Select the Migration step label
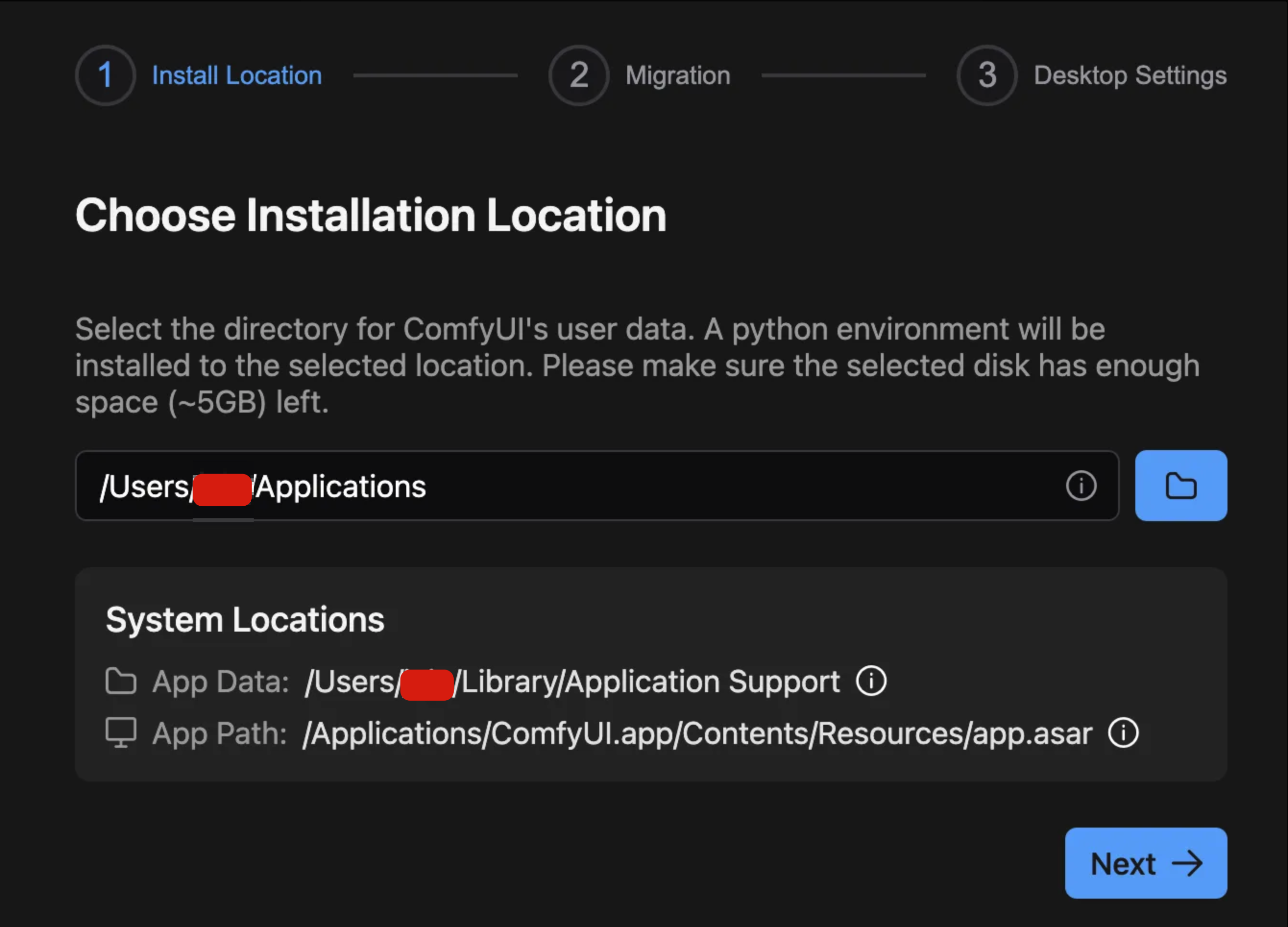This screenshot has height=927, width=1288. 678,75
